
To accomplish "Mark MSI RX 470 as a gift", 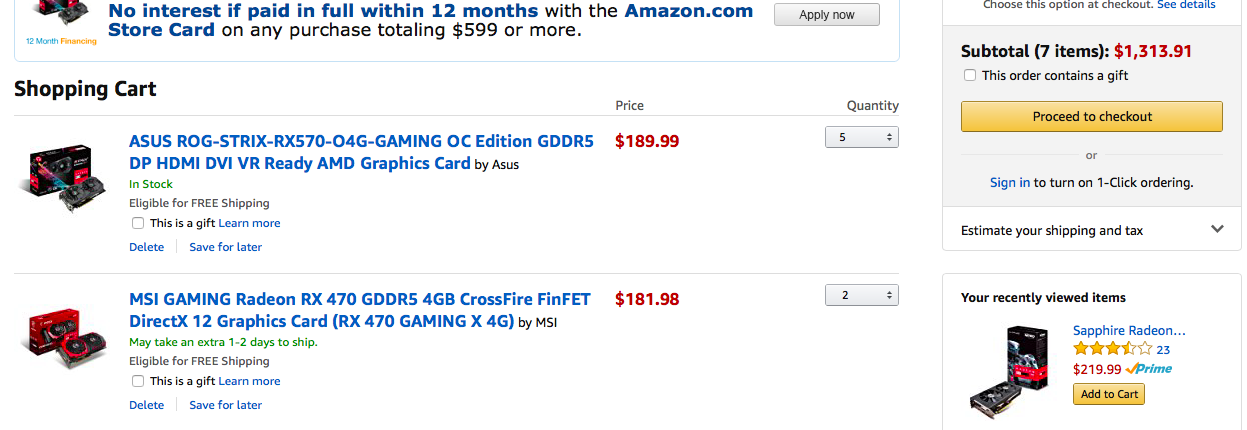I will (138, 381).
